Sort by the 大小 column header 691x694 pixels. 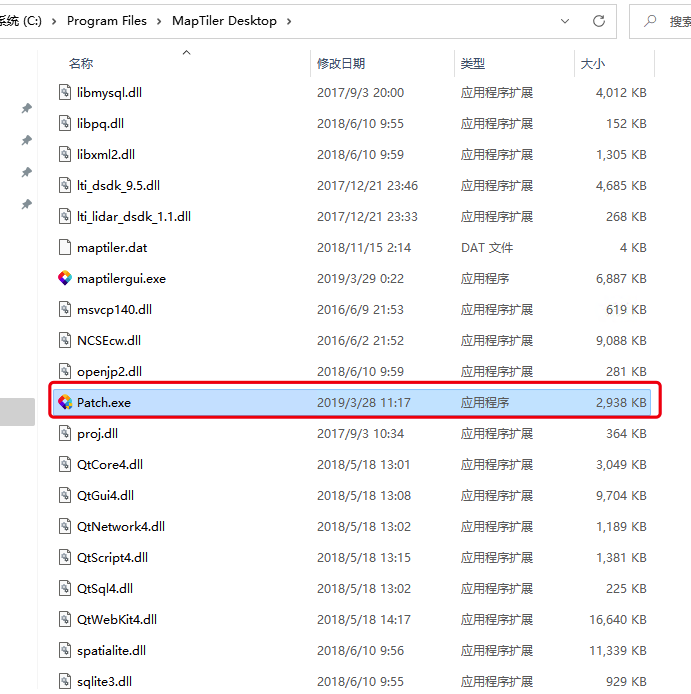(x=593, y=64)
